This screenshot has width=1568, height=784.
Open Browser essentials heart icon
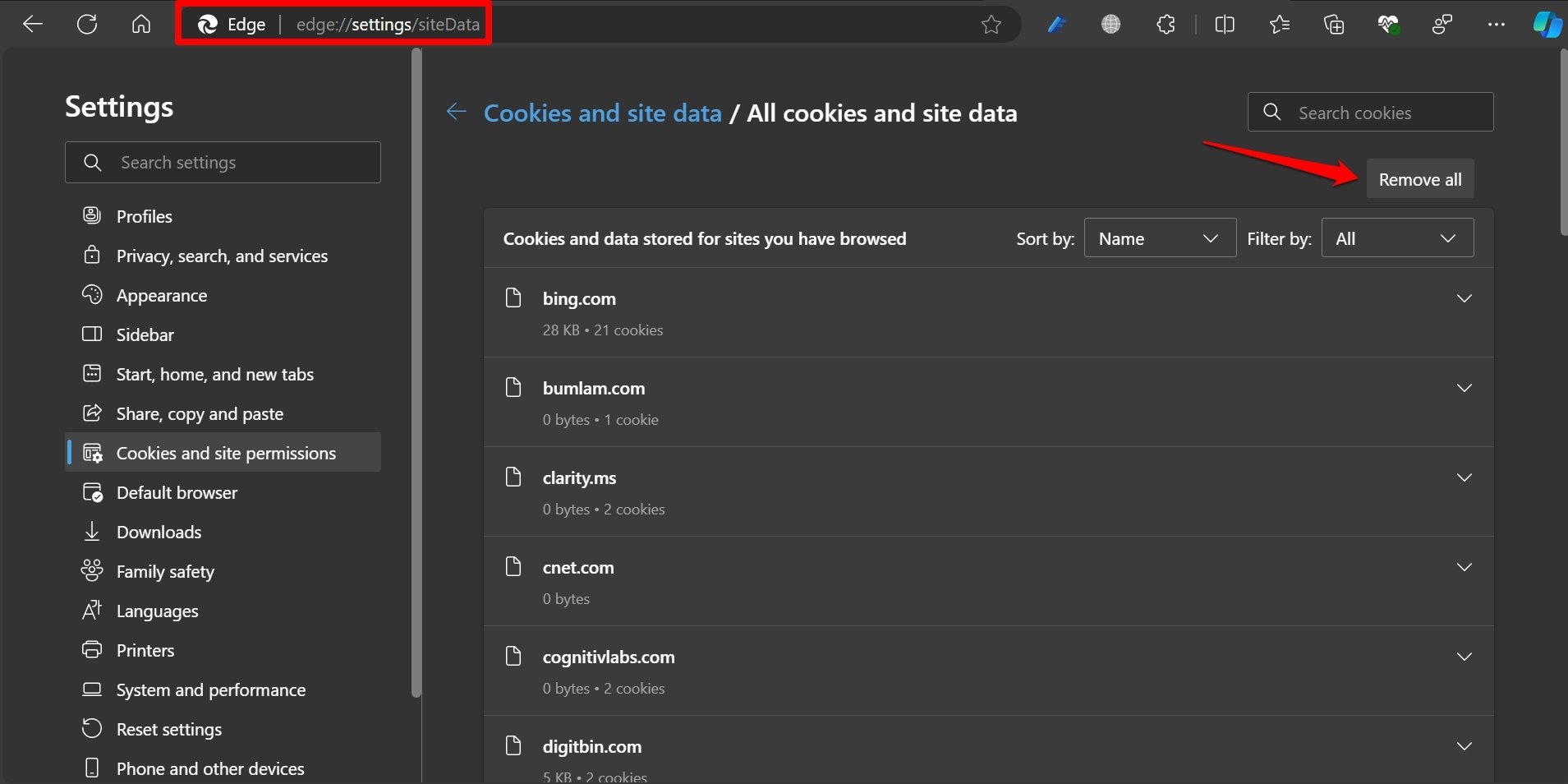tap(1388, 25)
